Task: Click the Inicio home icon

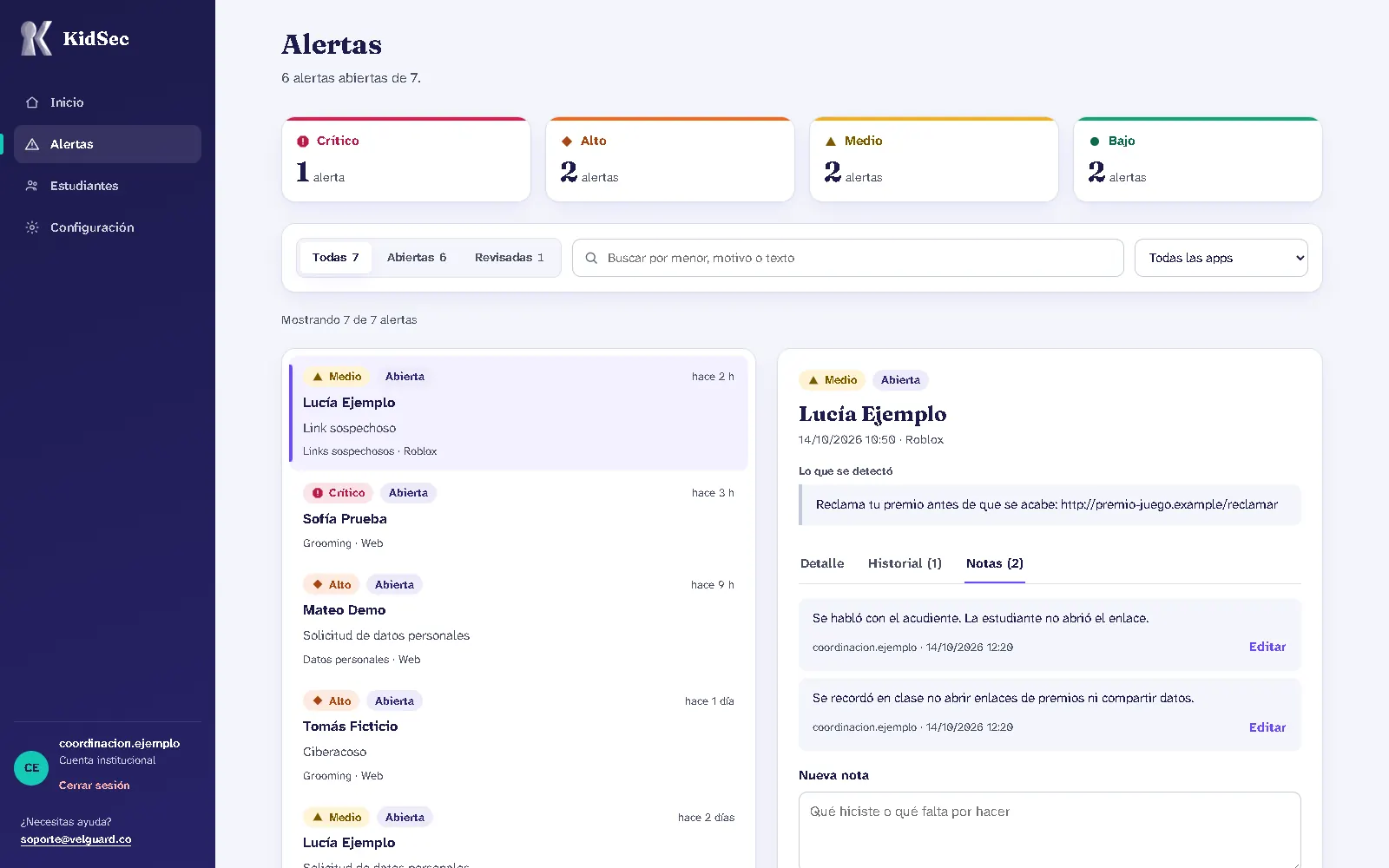Action: pyautogui.click(x=32, y=102)
